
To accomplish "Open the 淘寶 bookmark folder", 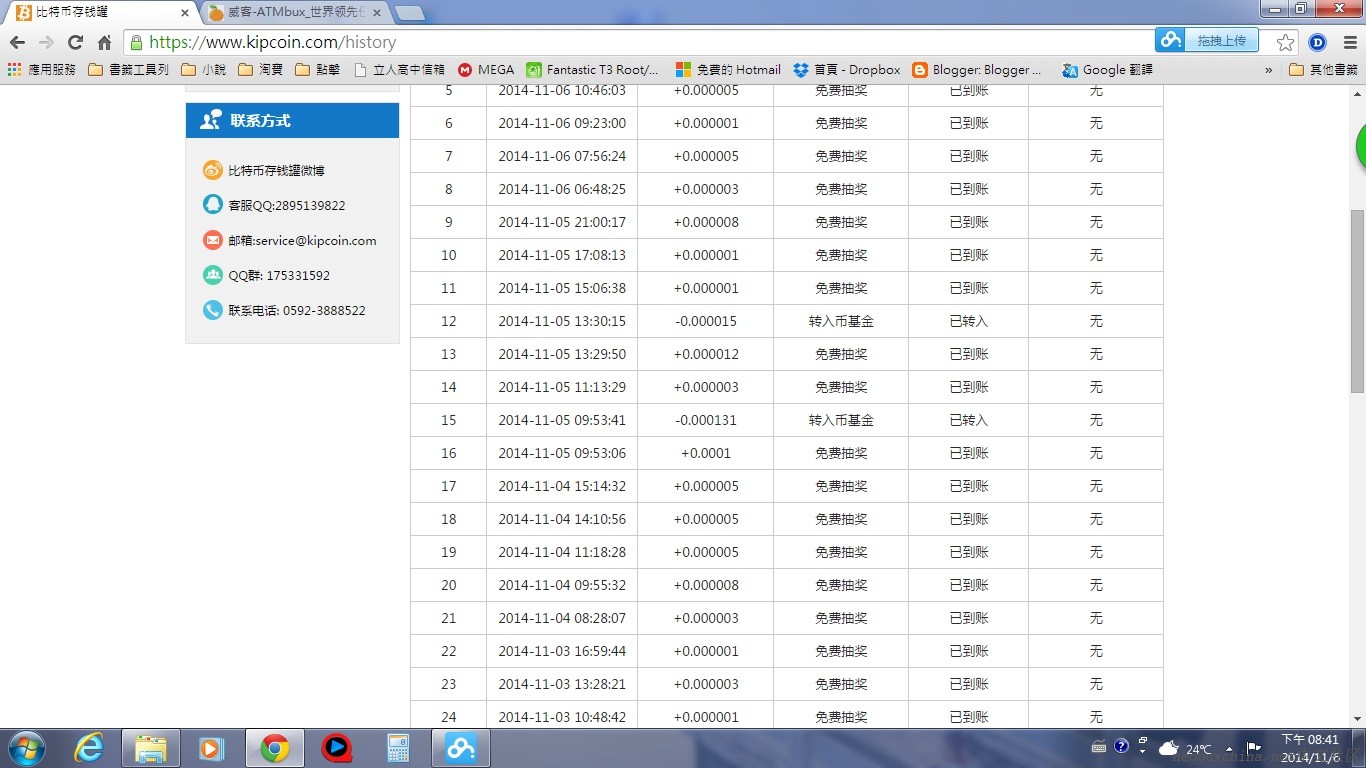I will (x=261, y=70).
